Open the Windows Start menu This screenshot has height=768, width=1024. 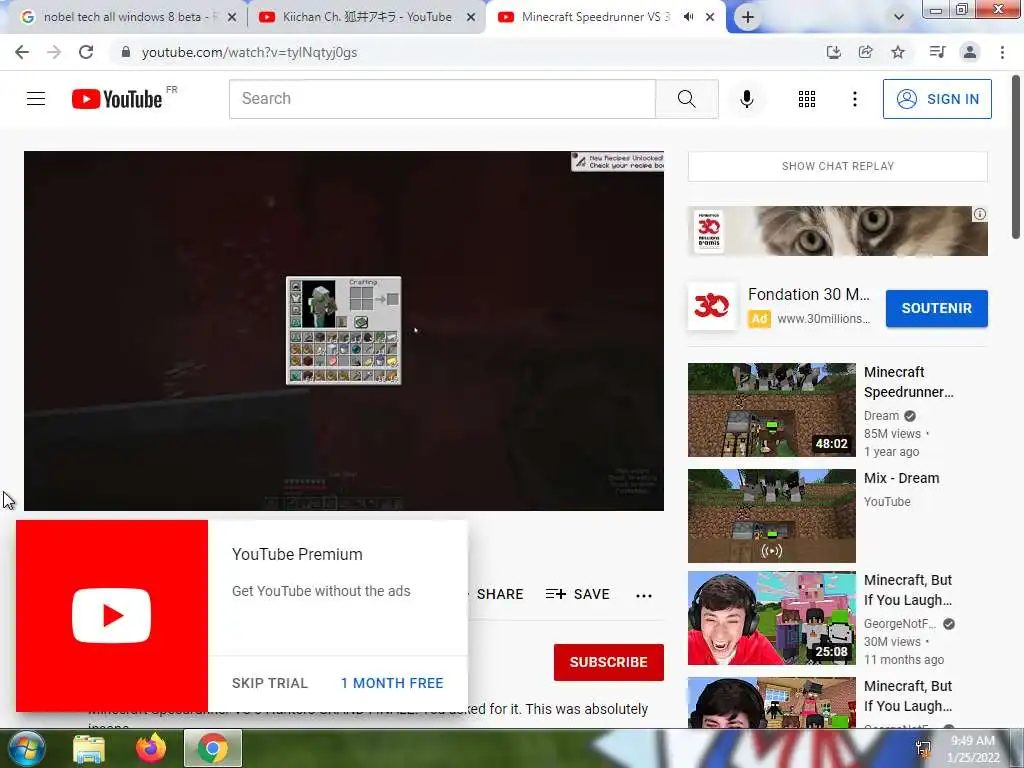27,748
